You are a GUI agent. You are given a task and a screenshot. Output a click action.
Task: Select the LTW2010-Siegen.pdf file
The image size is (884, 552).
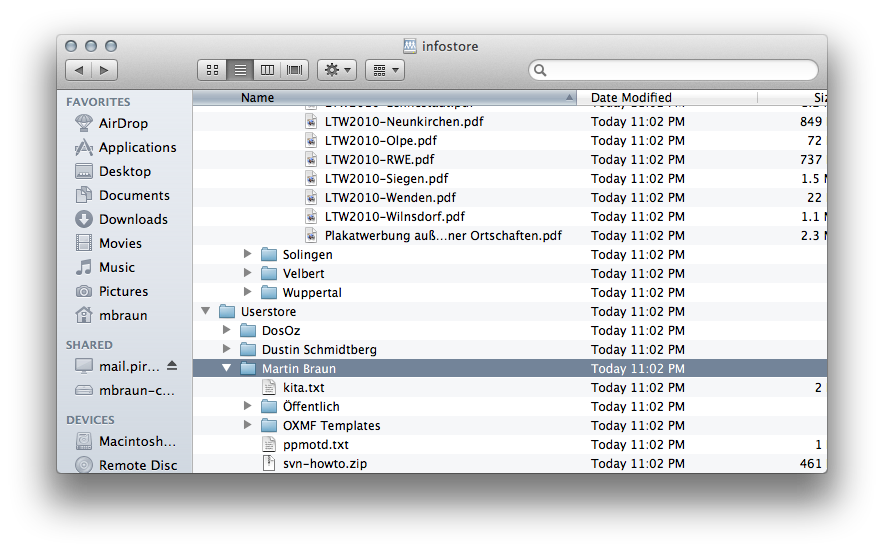[x=386, y=178]
